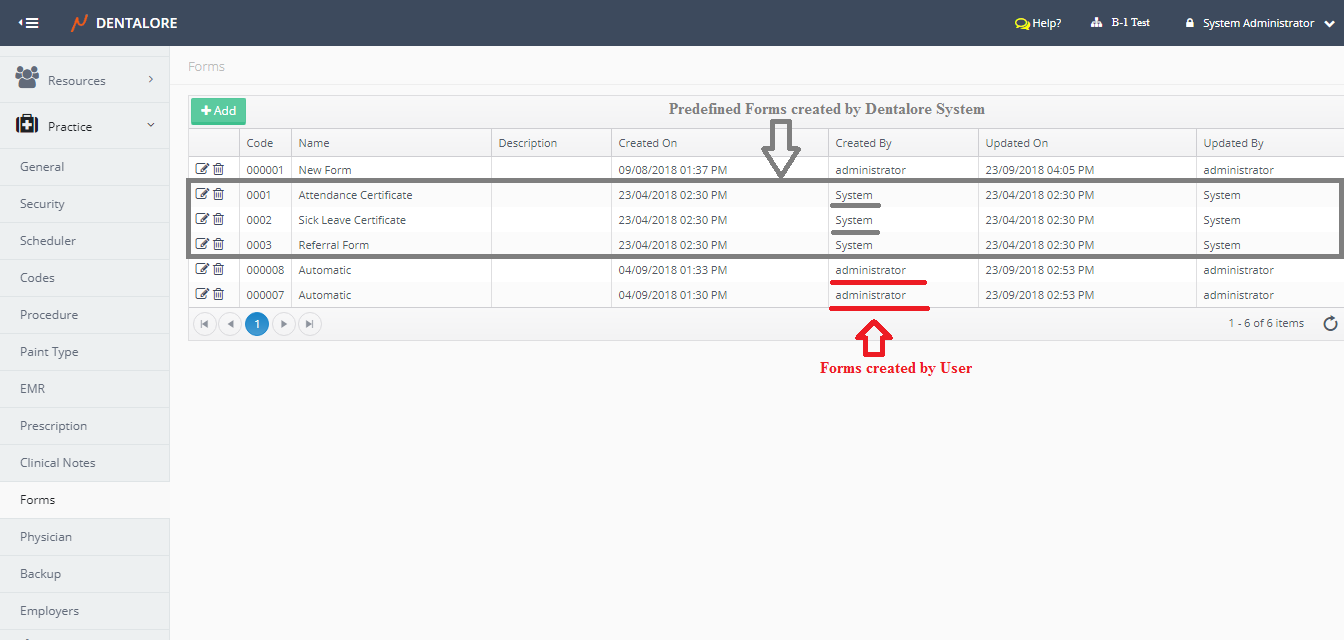This screenshot has width=1344, height=640.
Task: Click edit icon for Referral Form row
Action: (x=202, y=244)
